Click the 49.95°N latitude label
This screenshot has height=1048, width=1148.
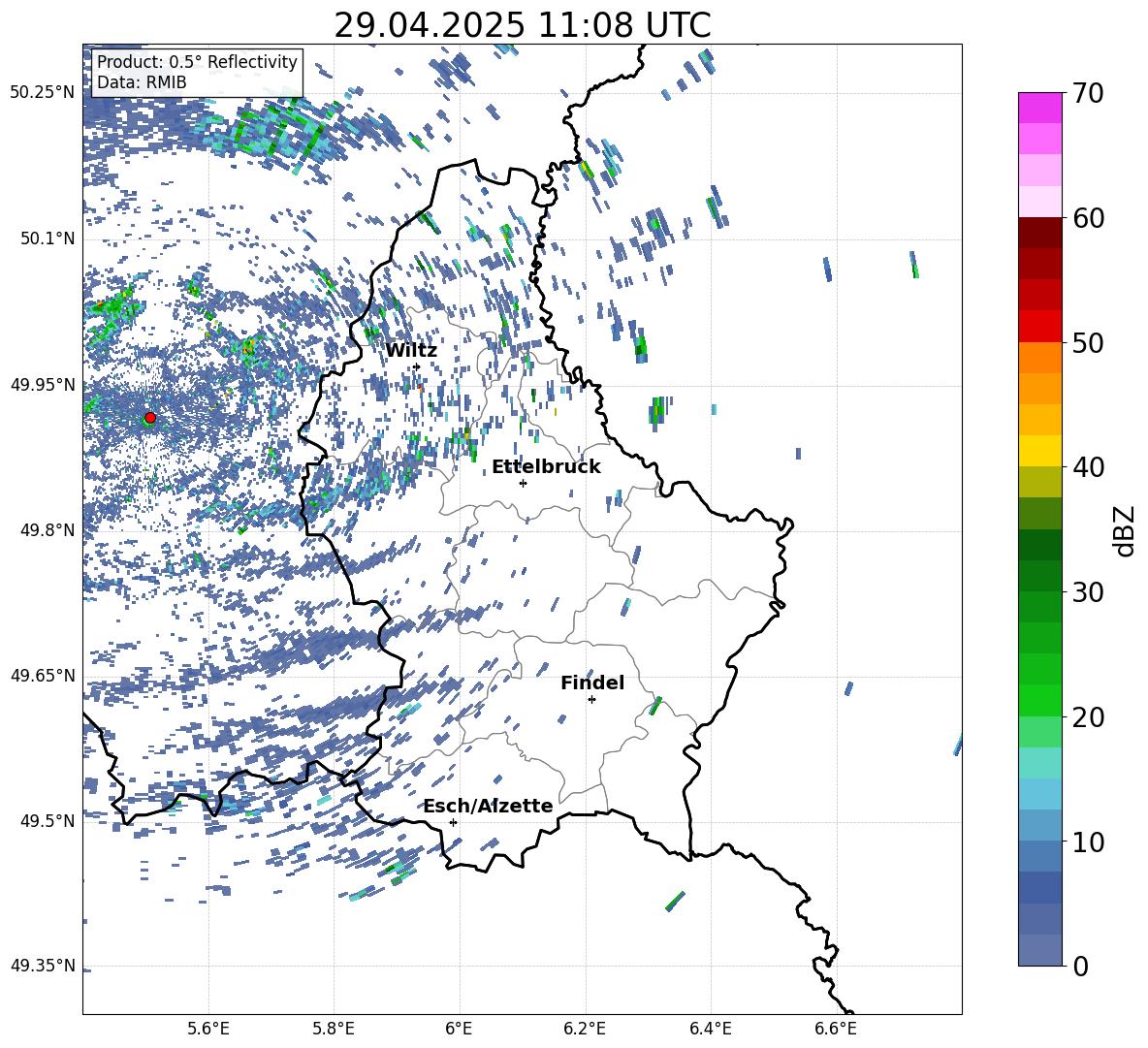pos(43,384)
